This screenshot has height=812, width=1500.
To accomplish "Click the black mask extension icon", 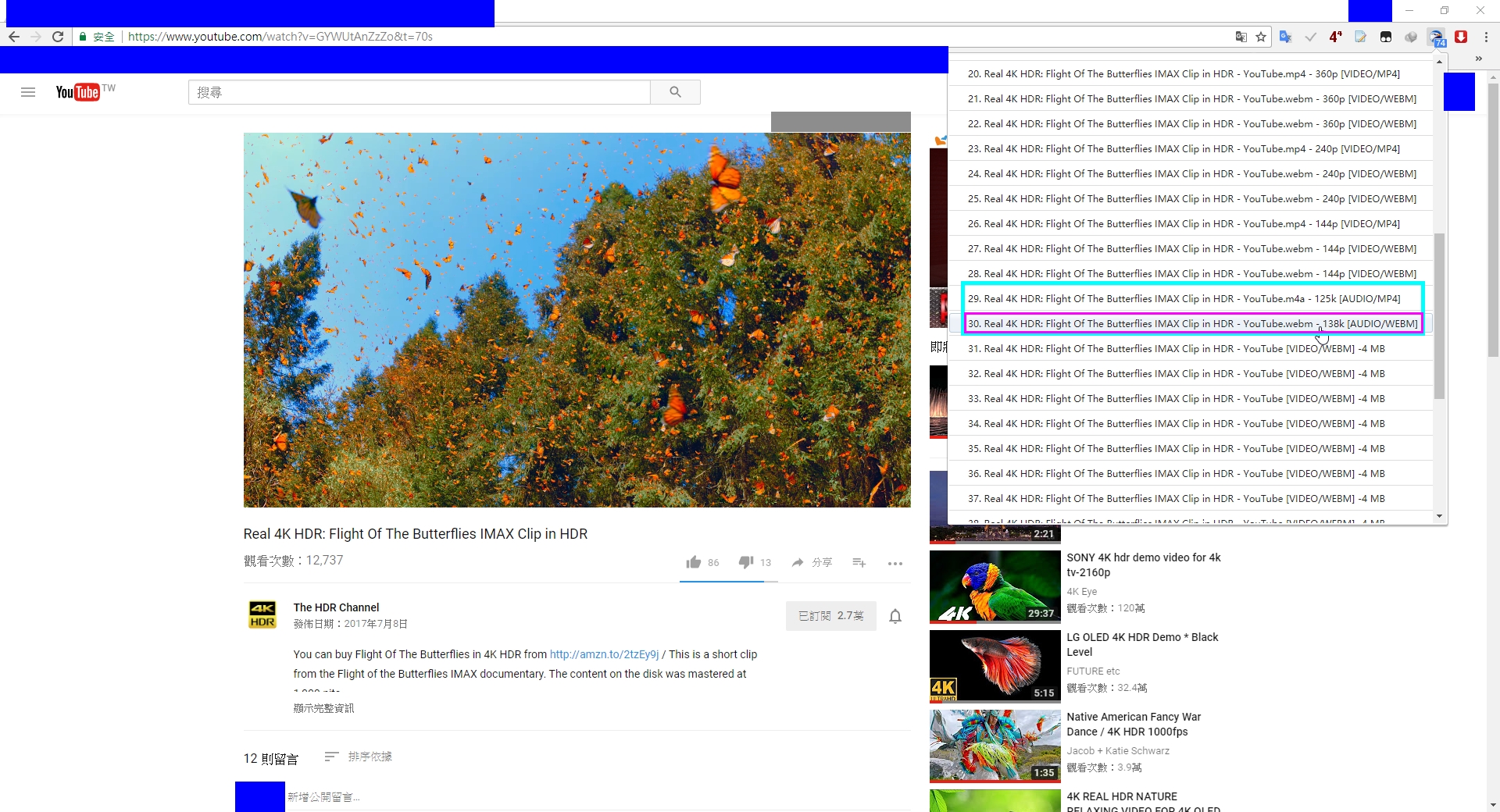I will click(1386, 37).
